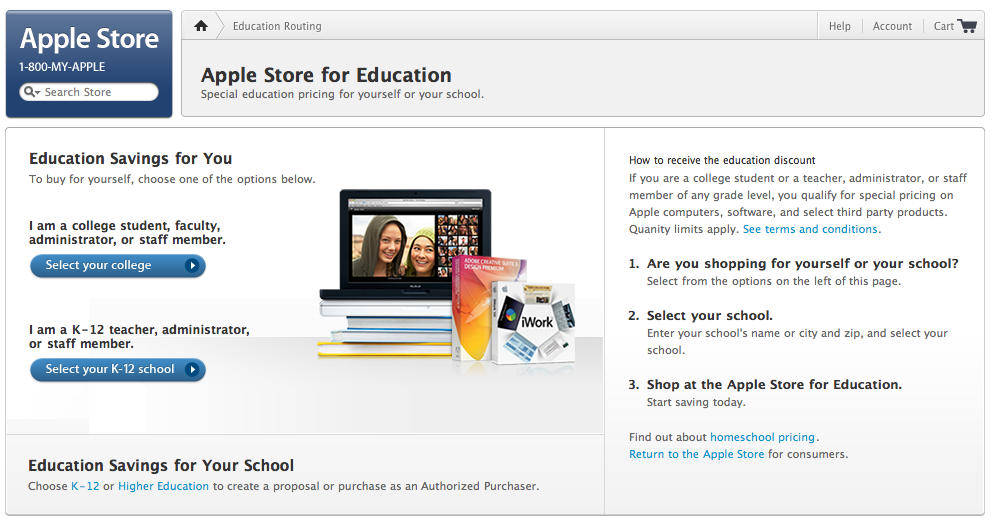This screenshot has width=996, height=521.
Task: Go to the home icon in breadcrumb
Action: [201, 26]
